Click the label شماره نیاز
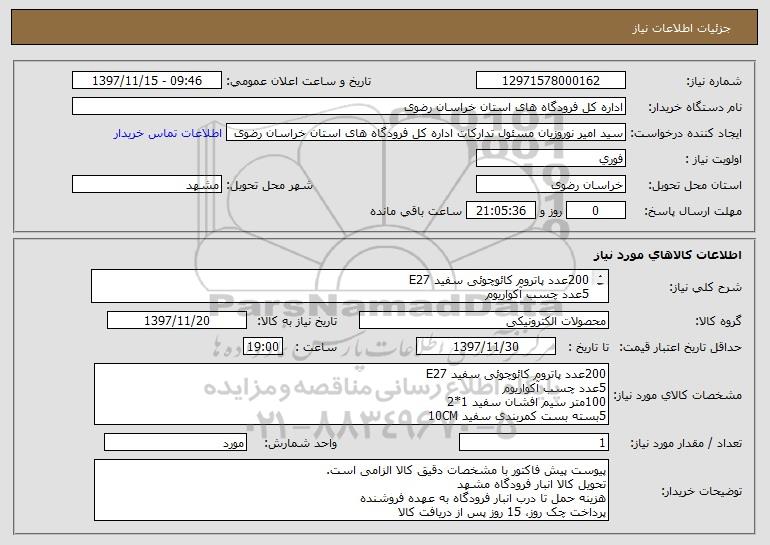The width and height of the screenshot is (770, 545). click(714, 81)
